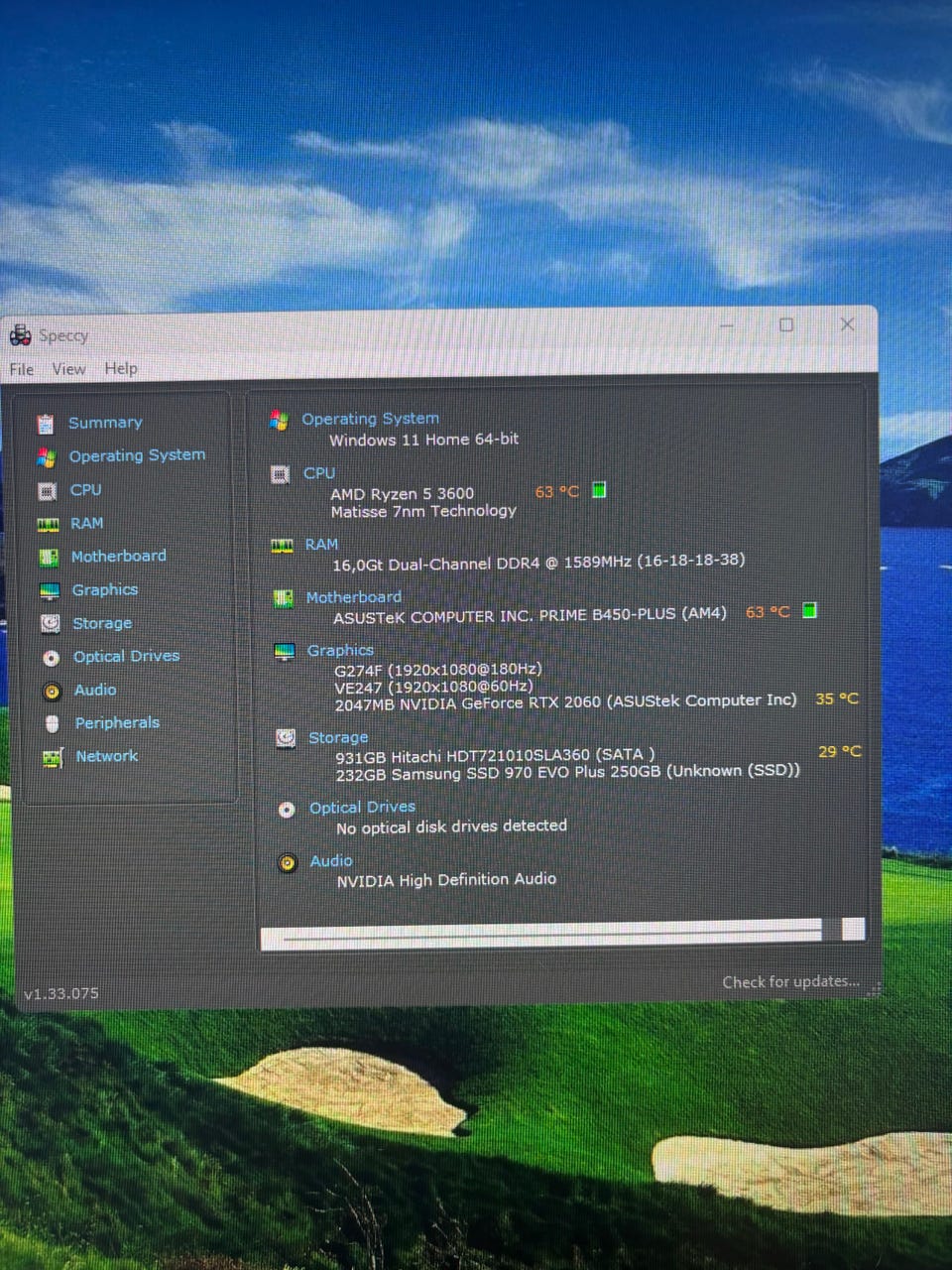
Task: Click the Network icon in sidebar
Action: click(54, 758)
